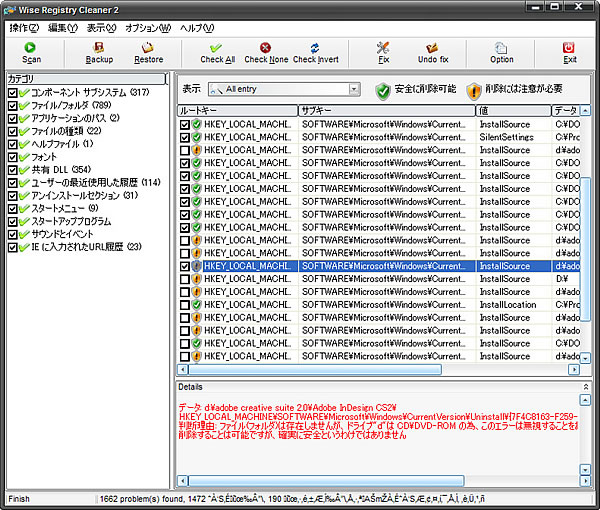Image resolution: width=600 pixels, height=510 pixels.
Task: Click the Exit toolbar button
Action: 569,47
